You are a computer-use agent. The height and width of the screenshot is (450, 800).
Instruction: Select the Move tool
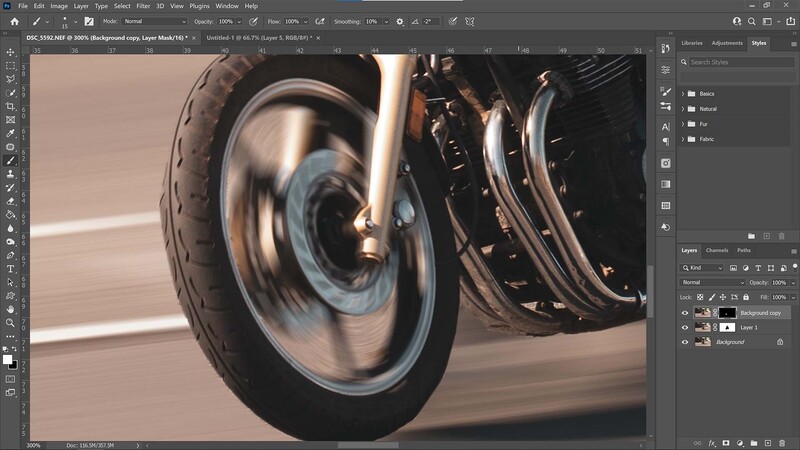10,52
